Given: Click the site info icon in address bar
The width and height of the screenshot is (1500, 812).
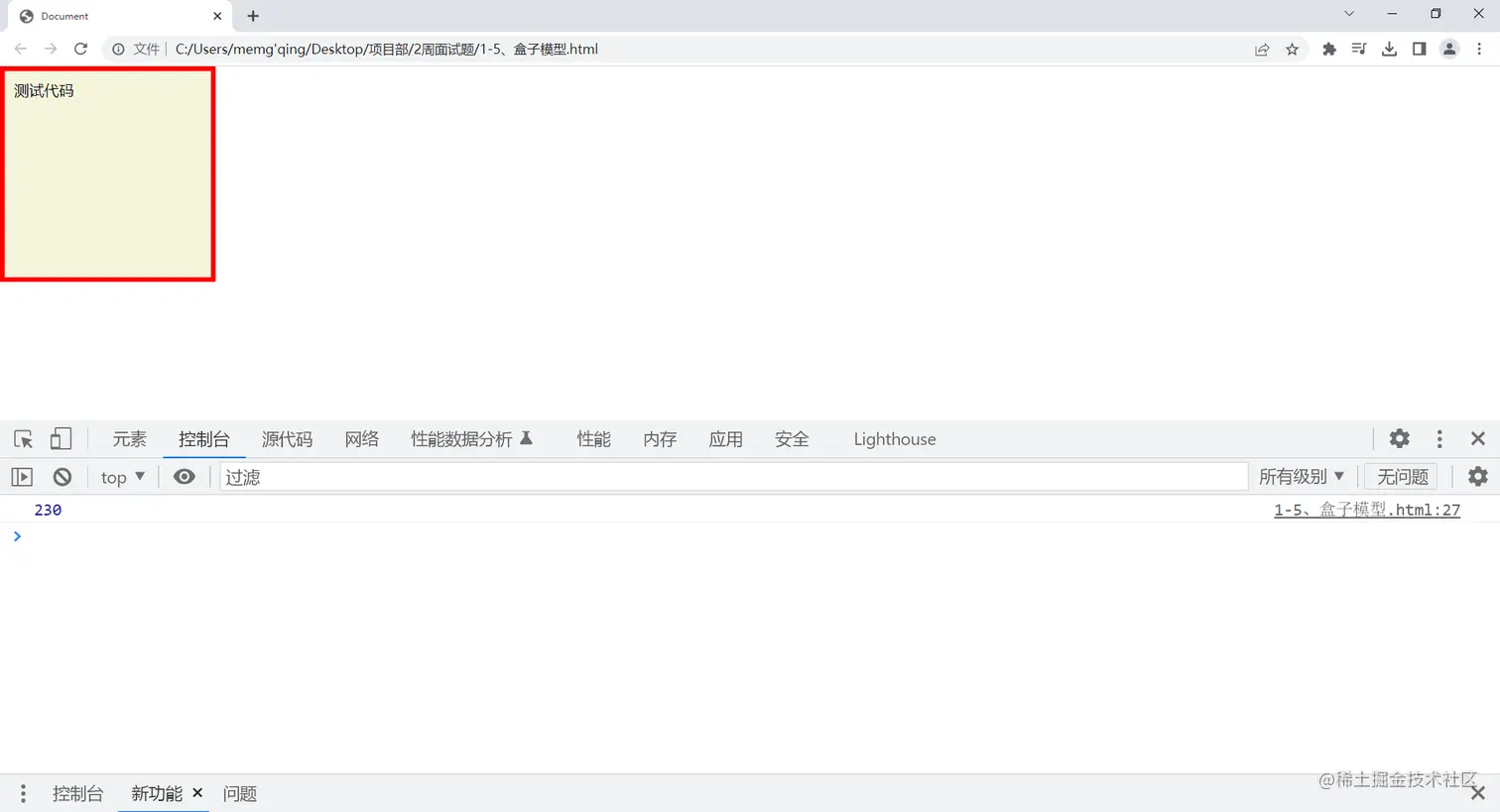Looking at the screenshot, I should tap(118, 49).
